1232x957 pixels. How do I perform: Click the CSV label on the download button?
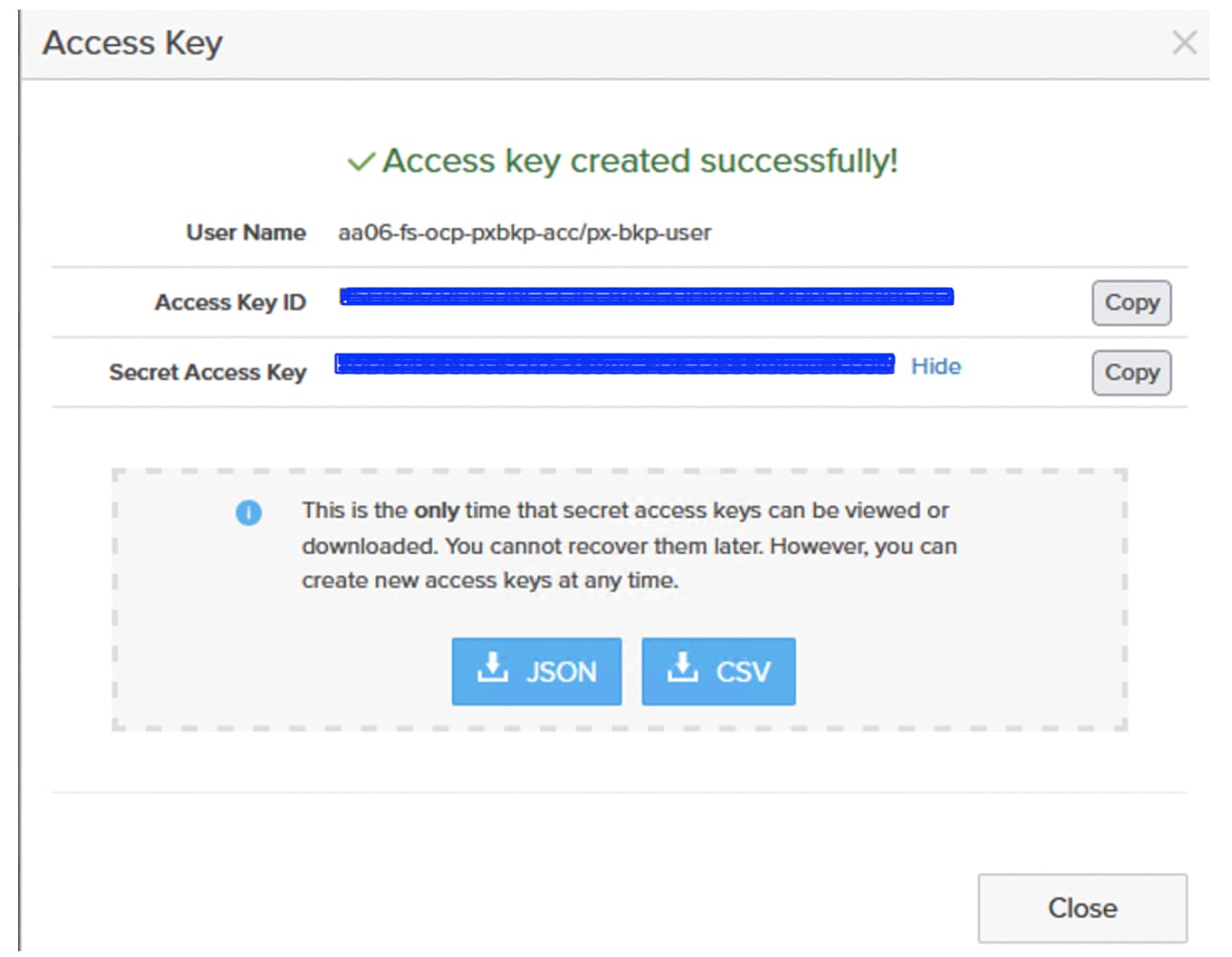click(x=743, y=672)
